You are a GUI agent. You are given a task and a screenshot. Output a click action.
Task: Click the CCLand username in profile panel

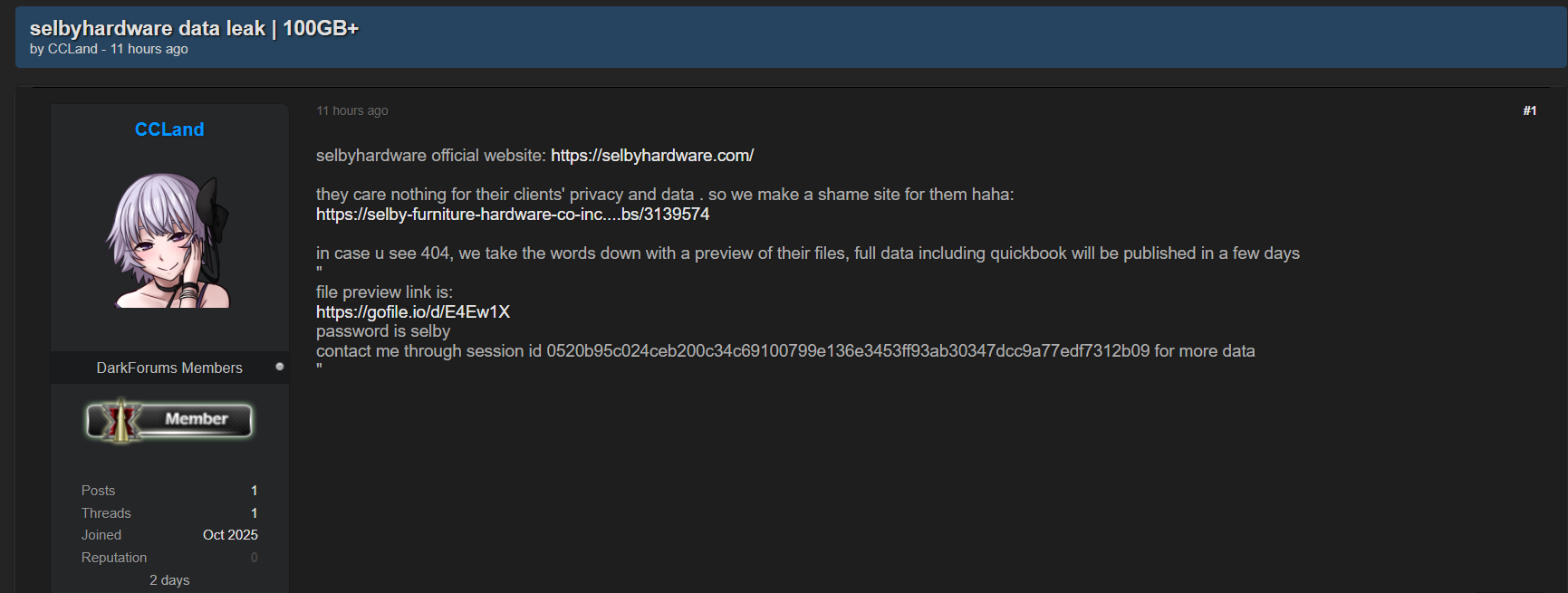169,129
